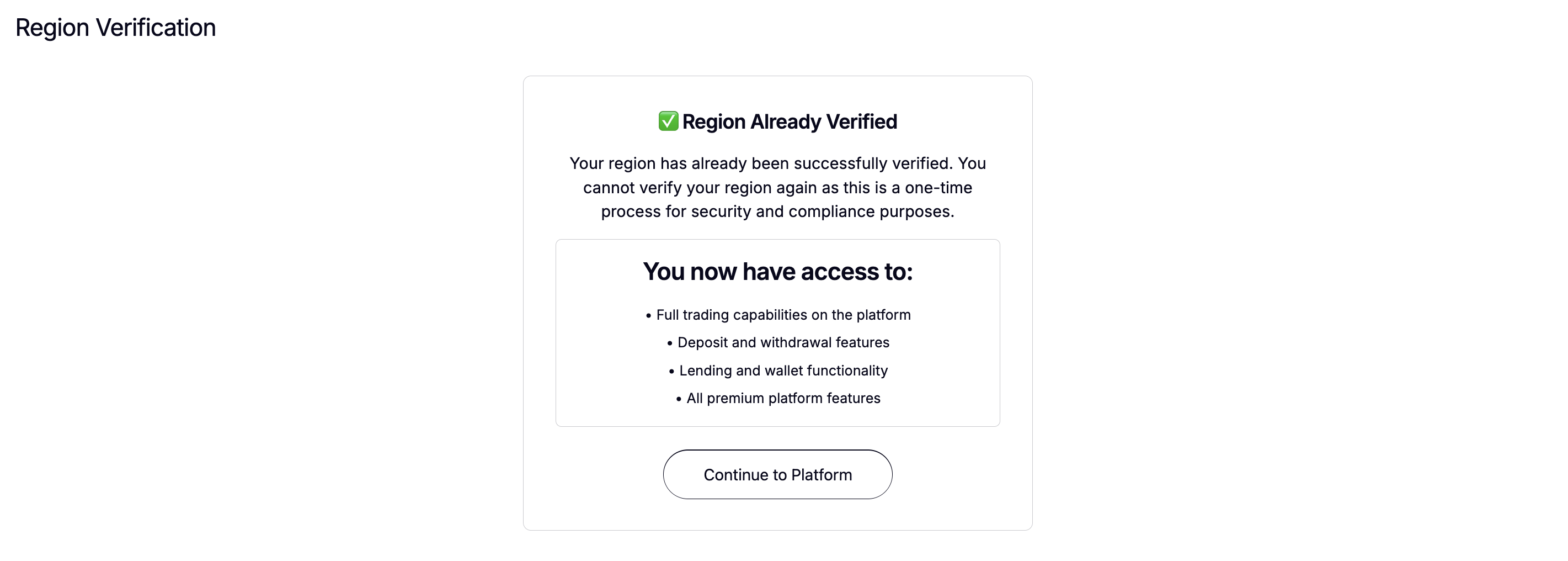Click the bullet before 'All premium platform'
1568x561 pixels.
(x=679, y=399)
